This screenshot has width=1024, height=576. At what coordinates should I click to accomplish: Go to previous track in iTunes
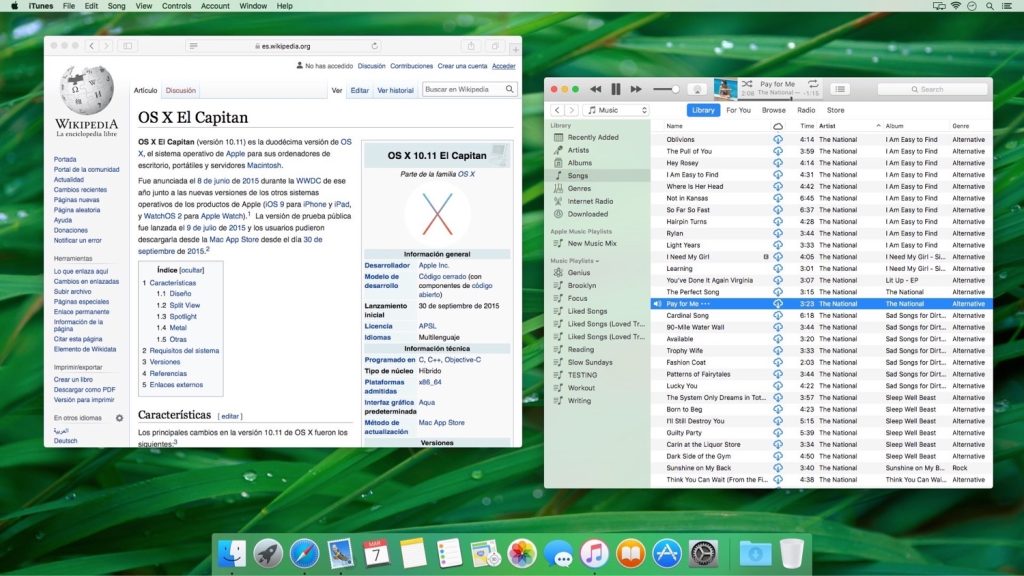tap(596, 89)
